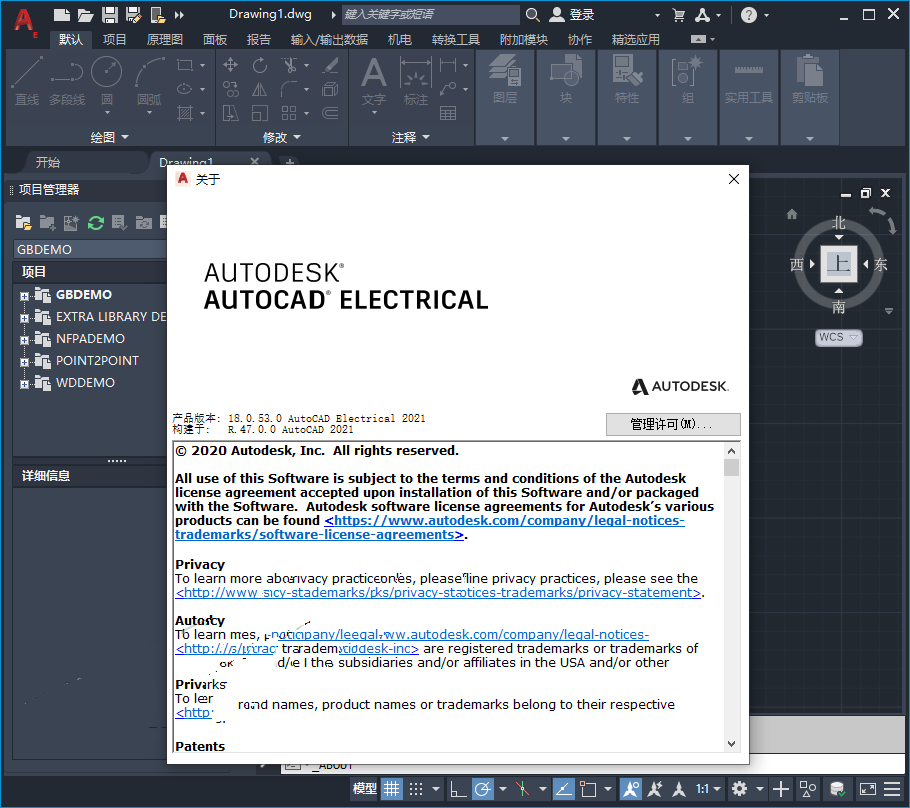
Task: Select the 多段线 (Polyline) tool
Action: [x=67, y=82]
